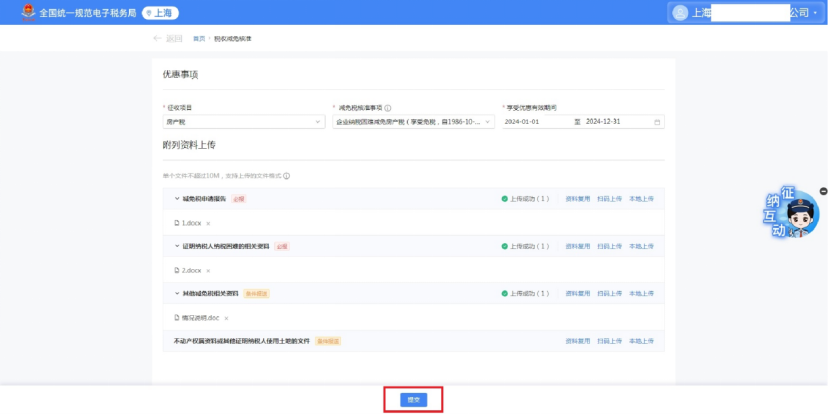
Task: Click 本地上传 for 不动产权属资料 row
Action: click(x=641, y=341)
